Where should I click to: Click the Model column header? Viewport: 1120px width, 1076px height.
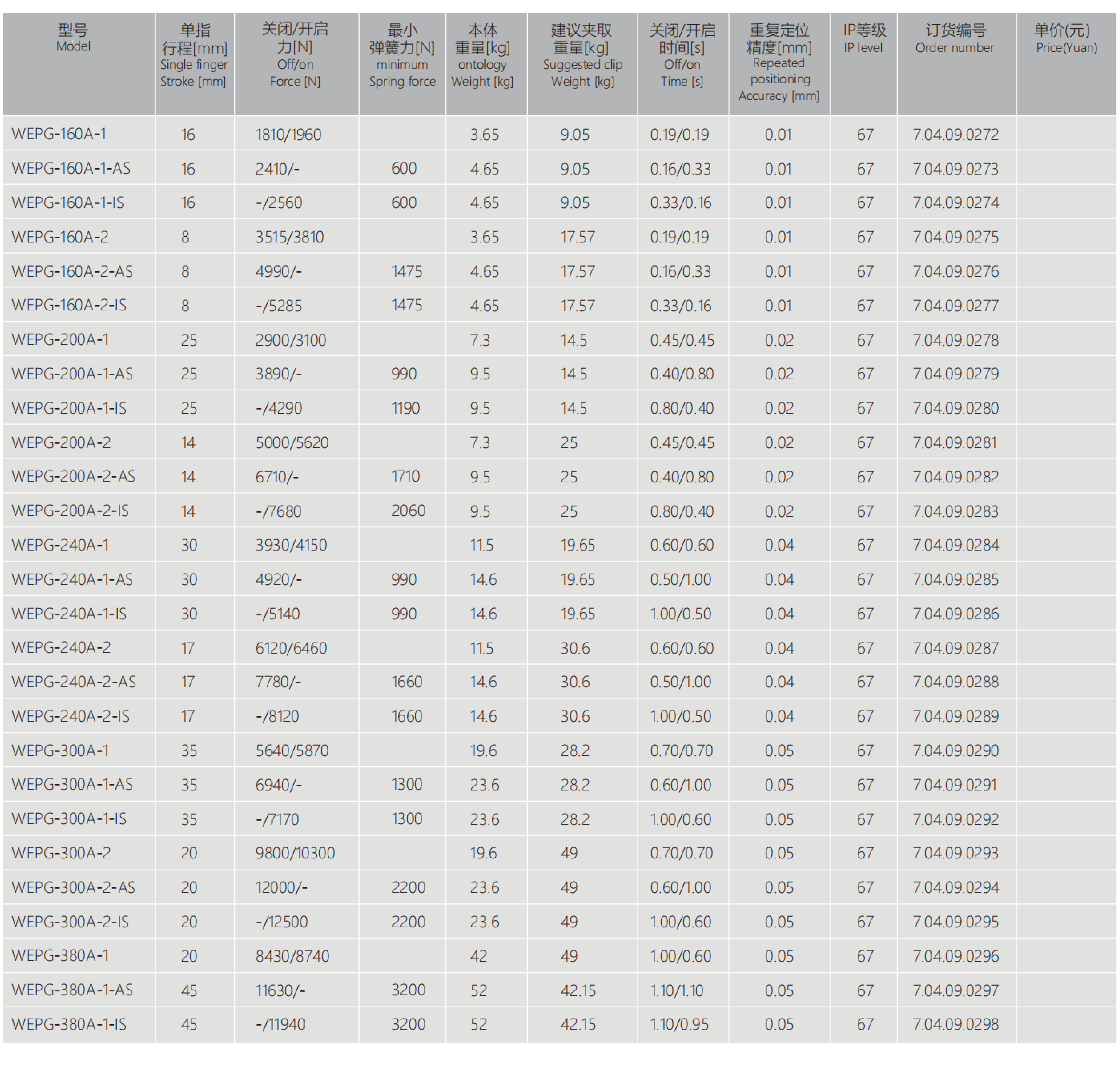(73, 38)
